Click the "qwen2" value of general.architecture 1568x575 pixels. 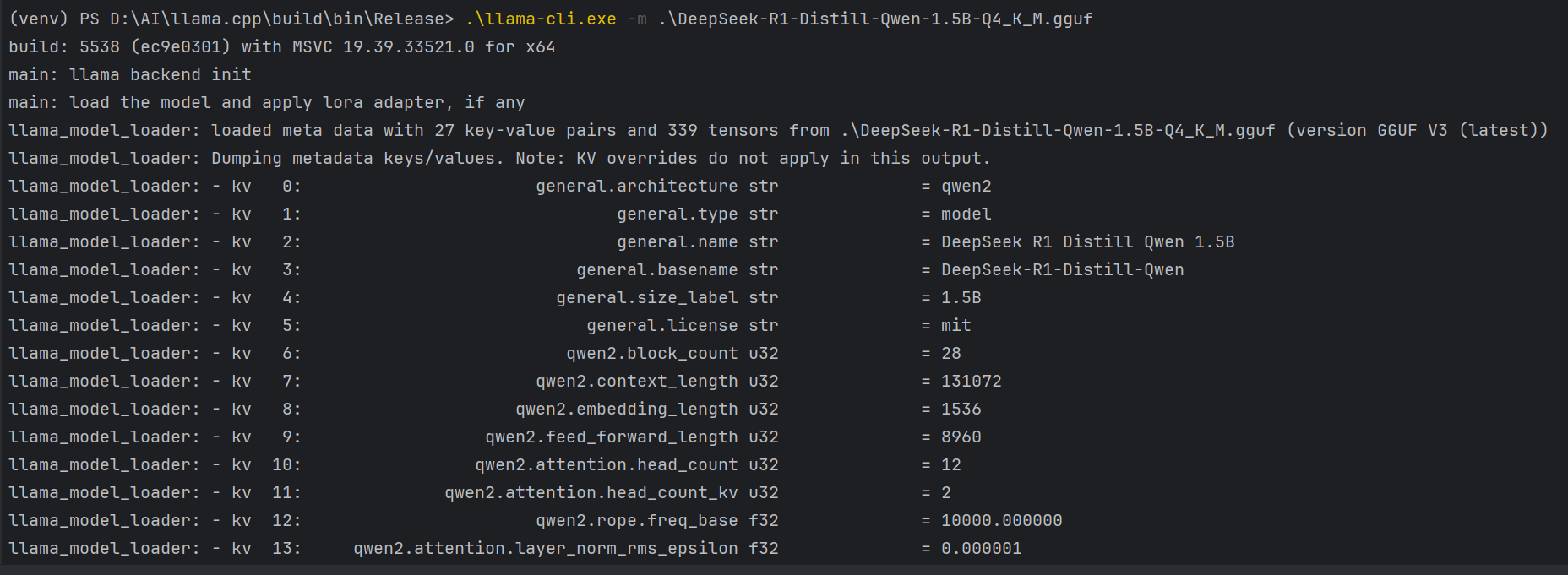(966, 186)
